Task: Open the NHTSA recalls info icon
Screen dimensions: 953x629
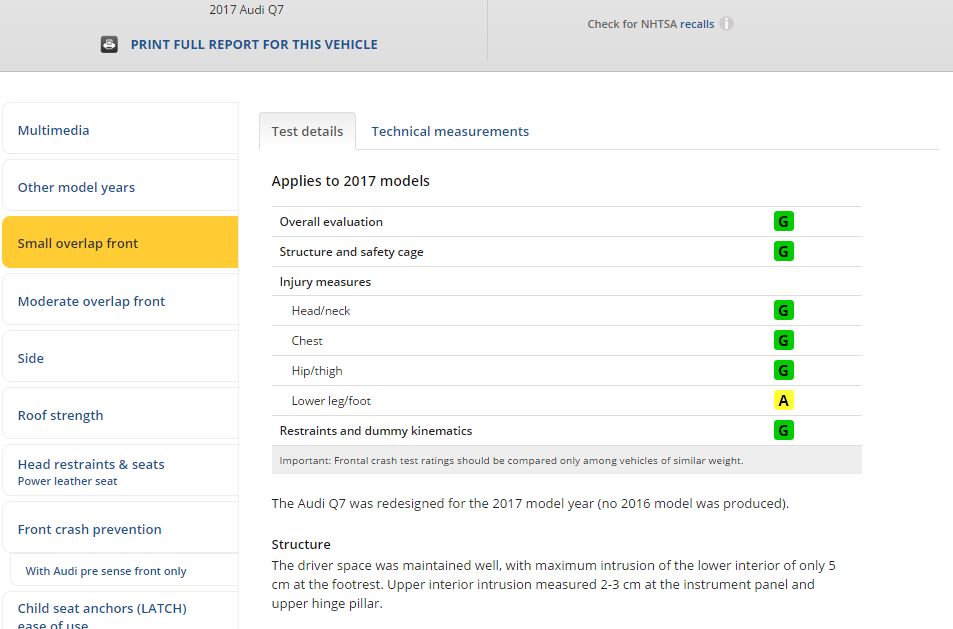Action: [x=726, y=24]
